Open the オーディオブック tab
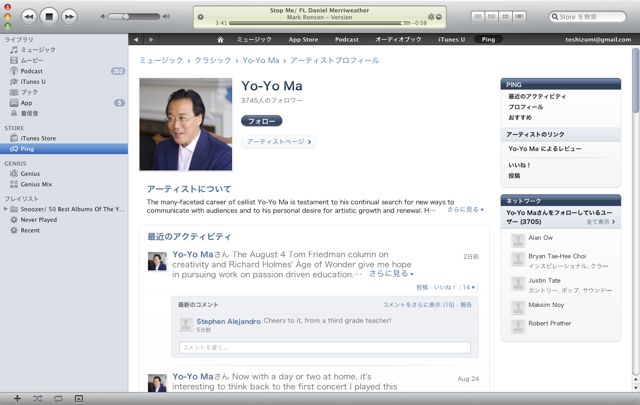Screen dimensions: 640x405 click(398, 40)
